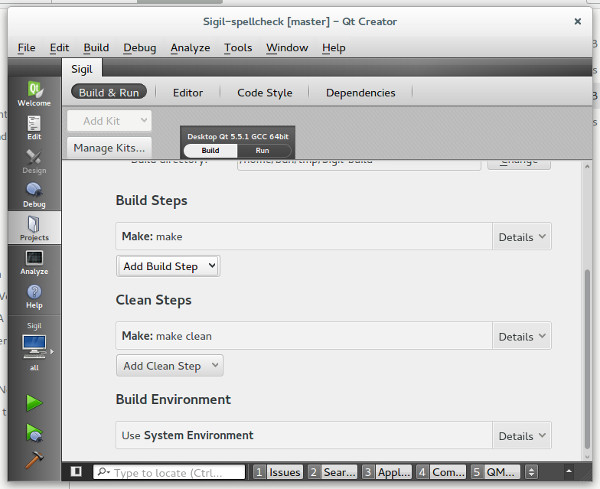
Task: Select the Sigil project tab
Action: click(x=82, y=68)
